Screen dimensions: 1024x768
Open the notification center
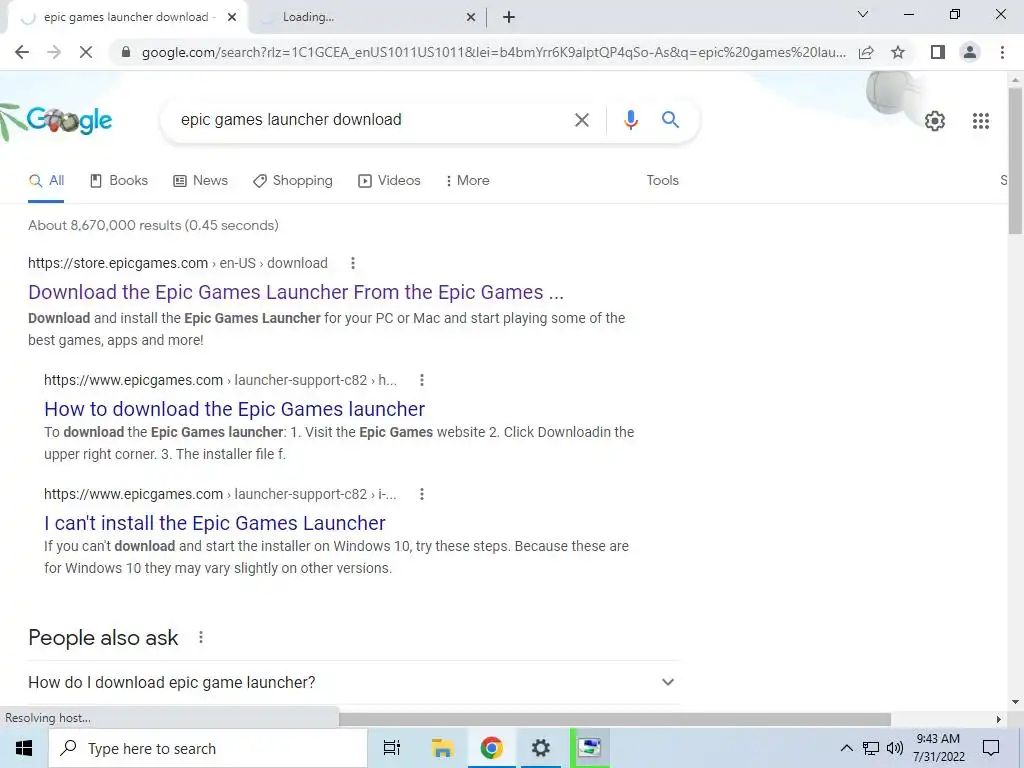point(991,748)
